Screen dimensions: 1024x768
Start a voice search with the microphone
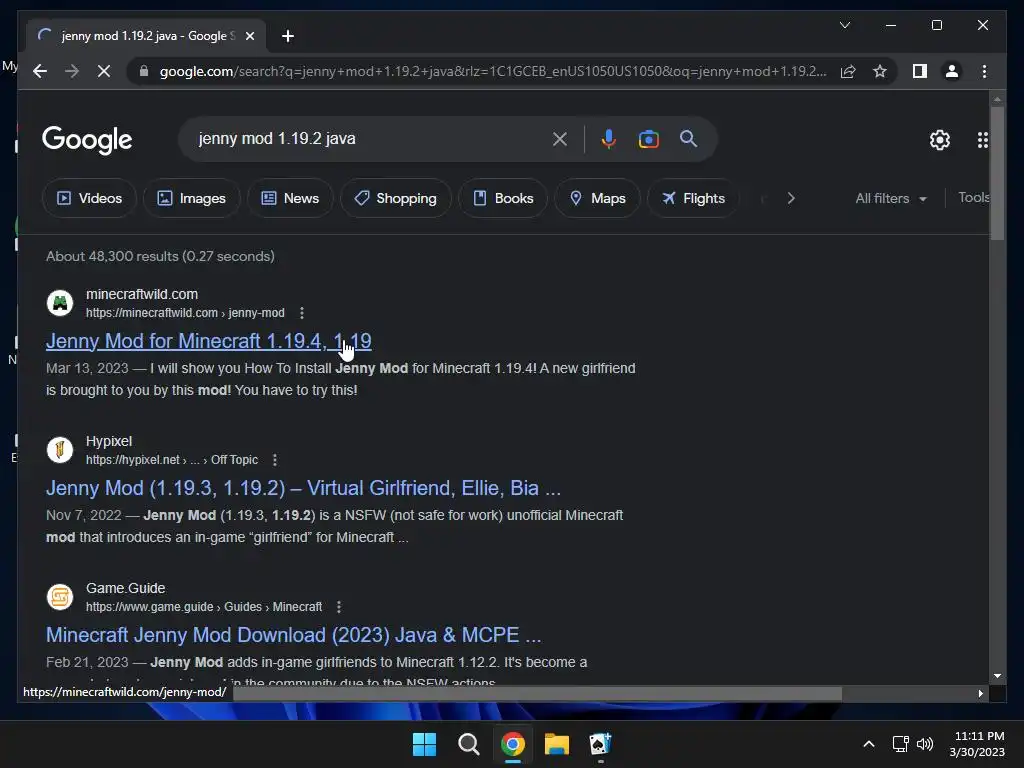coord(608,139)
